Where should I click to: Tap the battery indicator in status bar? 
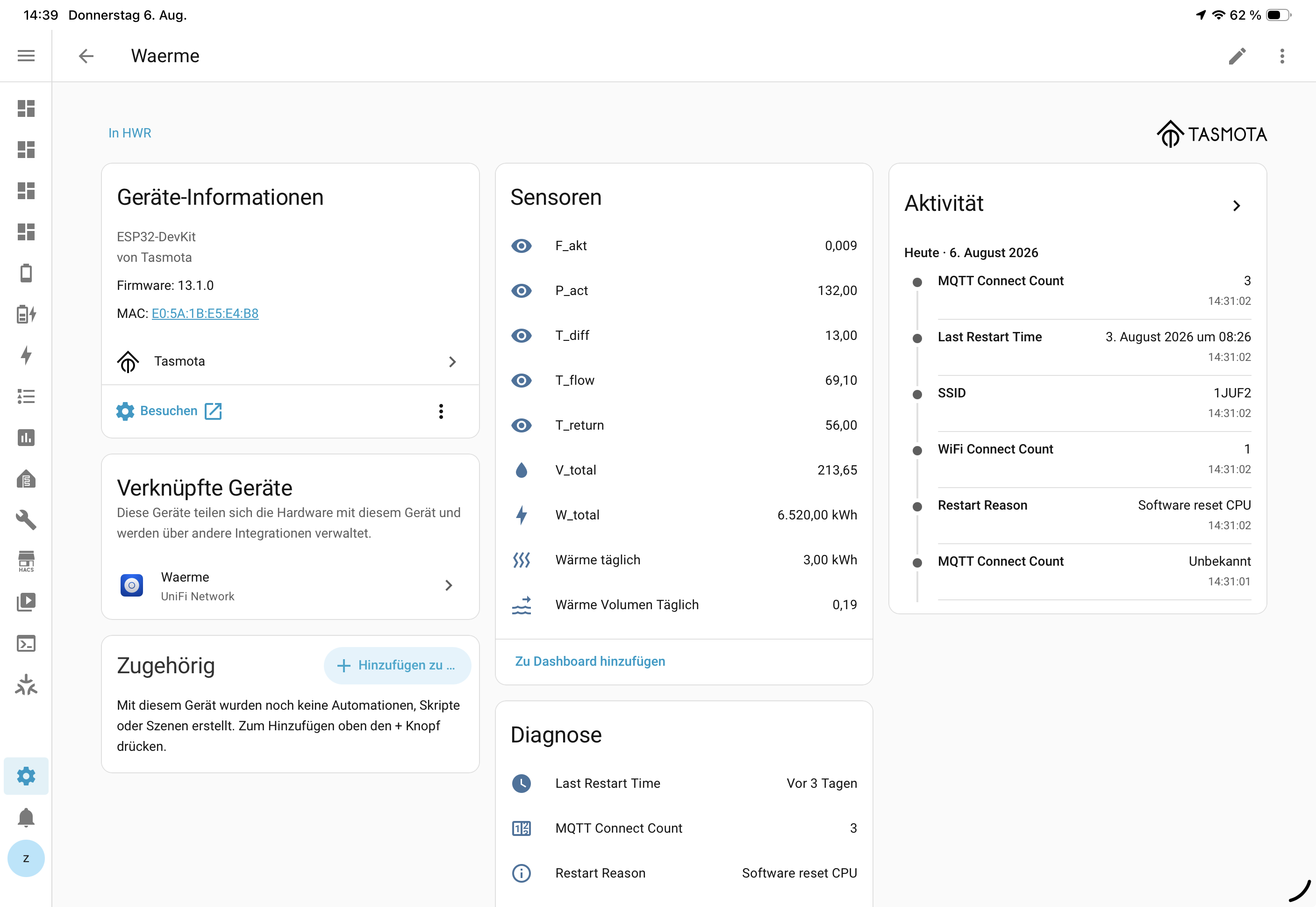pos(1278,15)
